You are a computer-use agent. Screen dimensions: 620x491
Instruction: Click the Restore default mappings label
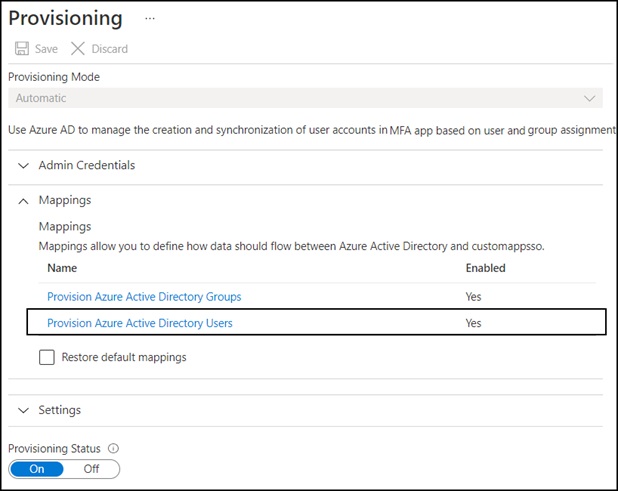[x=124, y=357]
